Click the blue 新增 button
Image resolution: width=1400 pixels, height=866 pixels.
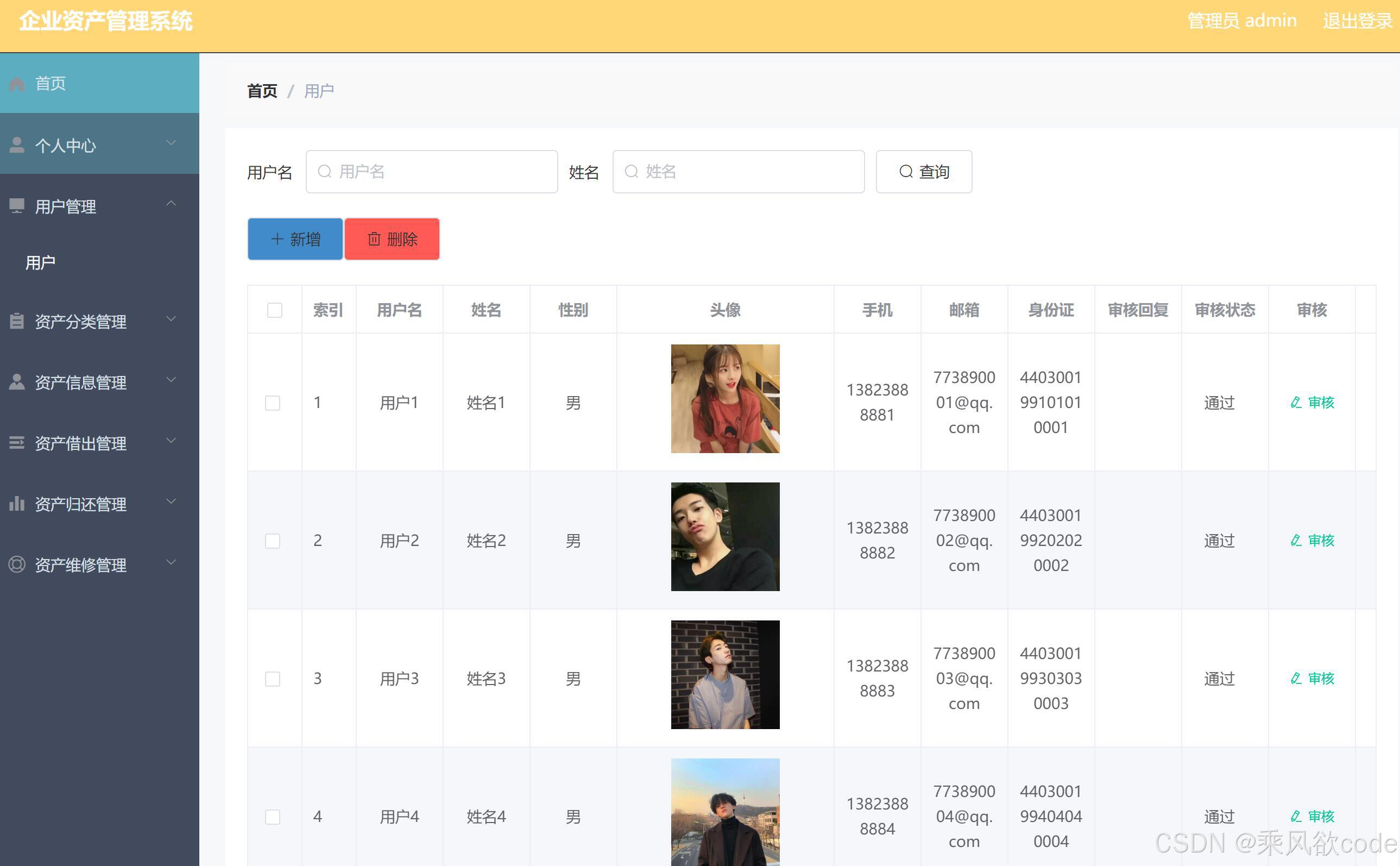click(295, 239)
